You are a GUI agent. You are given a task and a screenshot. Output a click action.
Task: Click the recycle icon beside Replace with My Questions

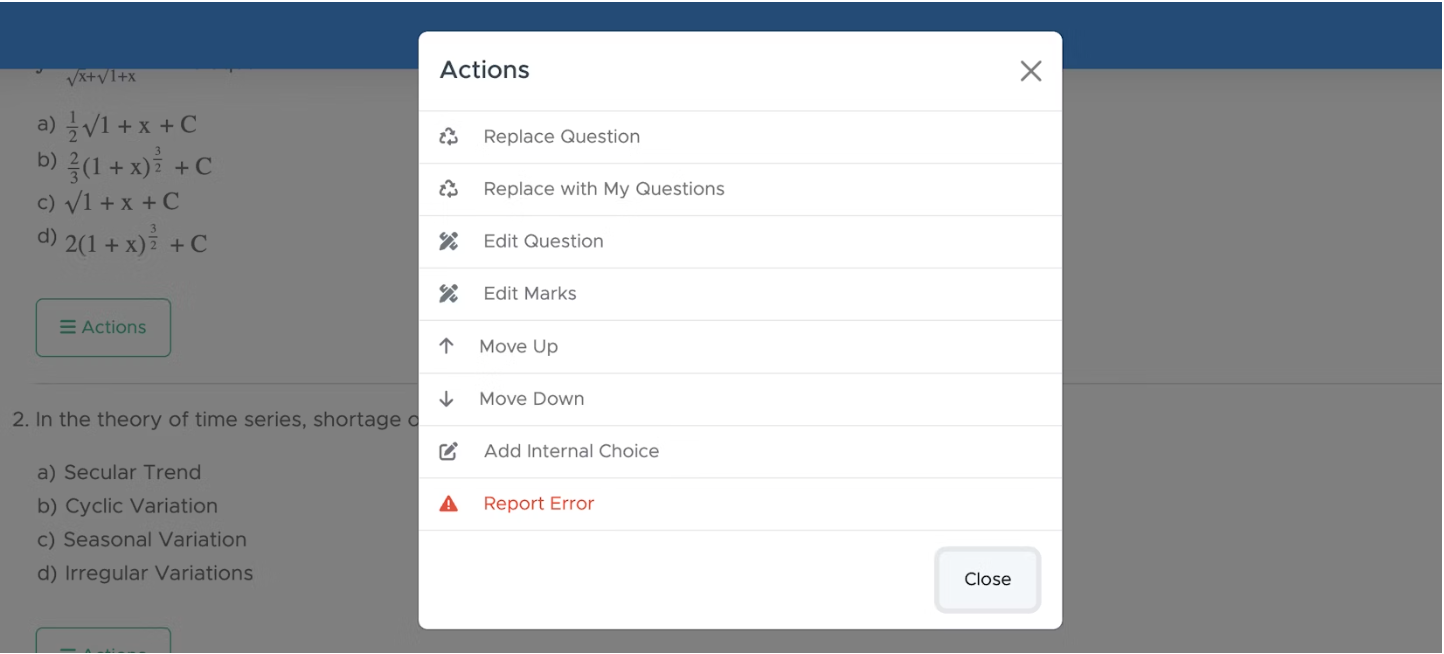pyautogui.click(x=449, y=189)
